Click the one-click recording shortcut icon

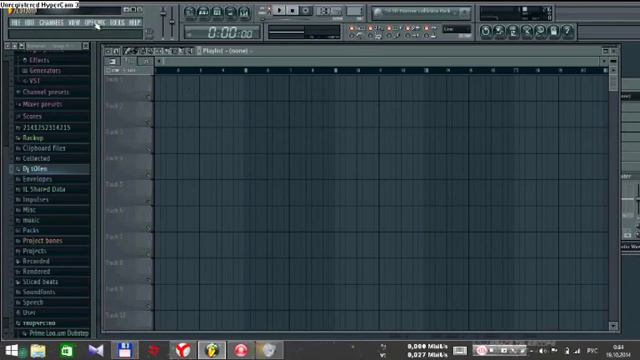coord(540,31)
